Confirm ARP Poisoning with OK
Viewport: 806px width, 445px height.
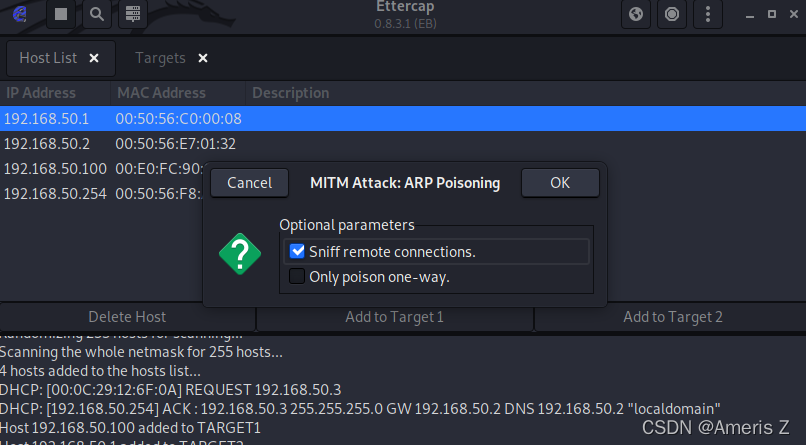pyautogui.click(x=560, y=183)
